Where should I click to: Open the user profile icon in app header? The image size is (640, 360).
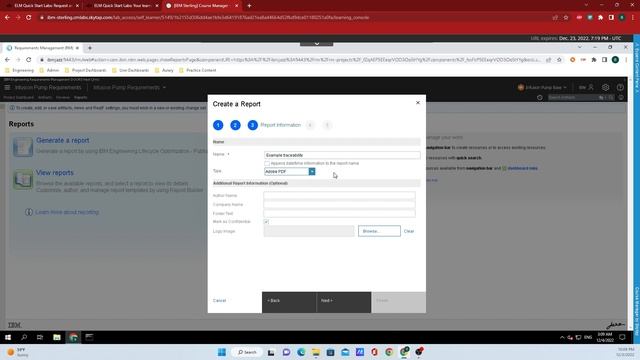coord(591,87)
